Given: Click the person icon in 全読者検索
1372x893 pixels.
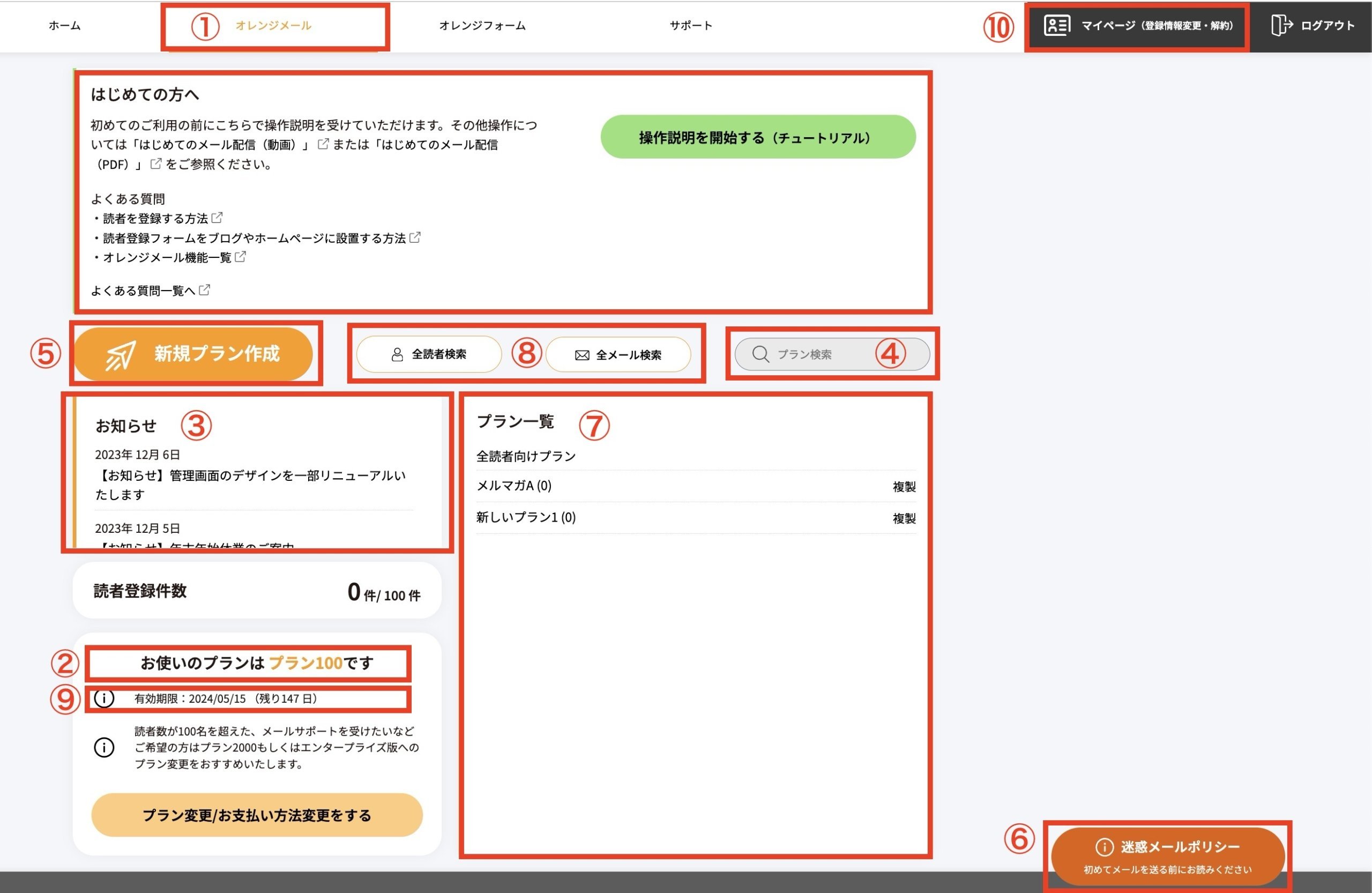Looking at the screenshot, I should click(397, 354).
